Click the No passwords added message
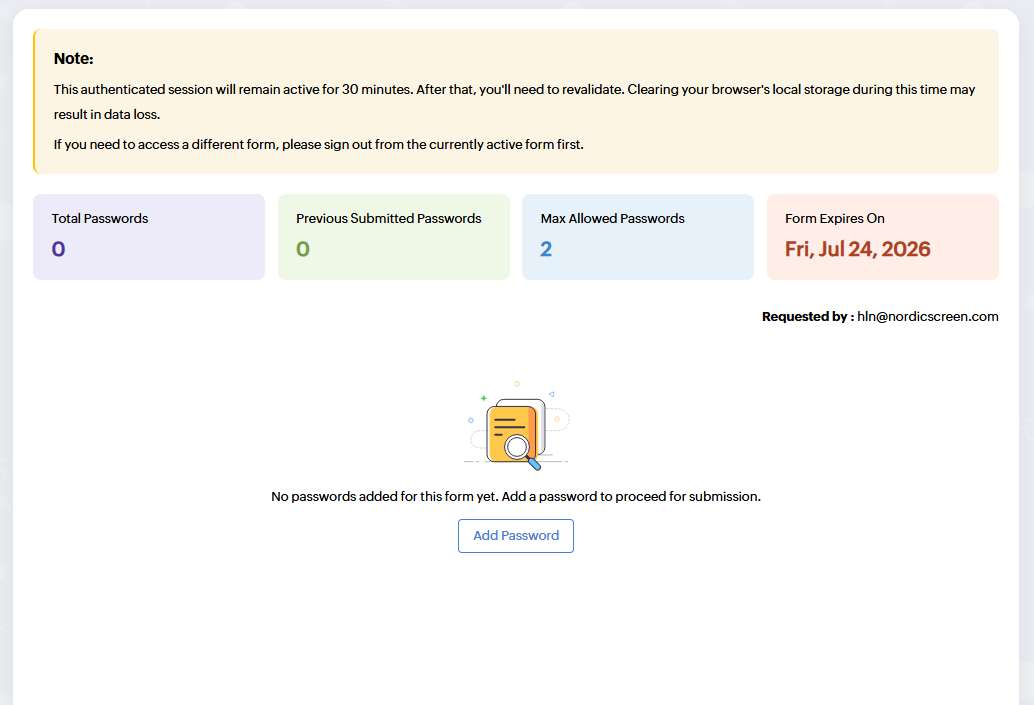The image size is (1034, 705). click(516, 497)
